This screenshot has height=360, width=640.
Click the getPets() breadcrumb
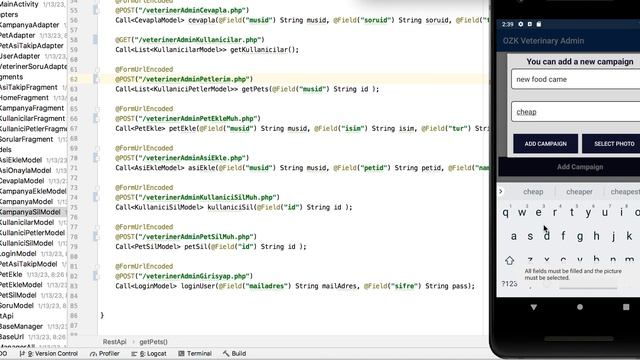[x=153, y=342]
